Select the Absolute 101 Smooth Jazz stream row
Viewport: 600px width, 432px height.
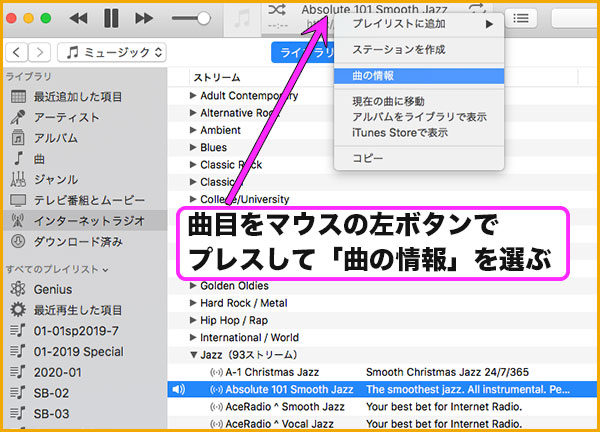tap(382, 389)
